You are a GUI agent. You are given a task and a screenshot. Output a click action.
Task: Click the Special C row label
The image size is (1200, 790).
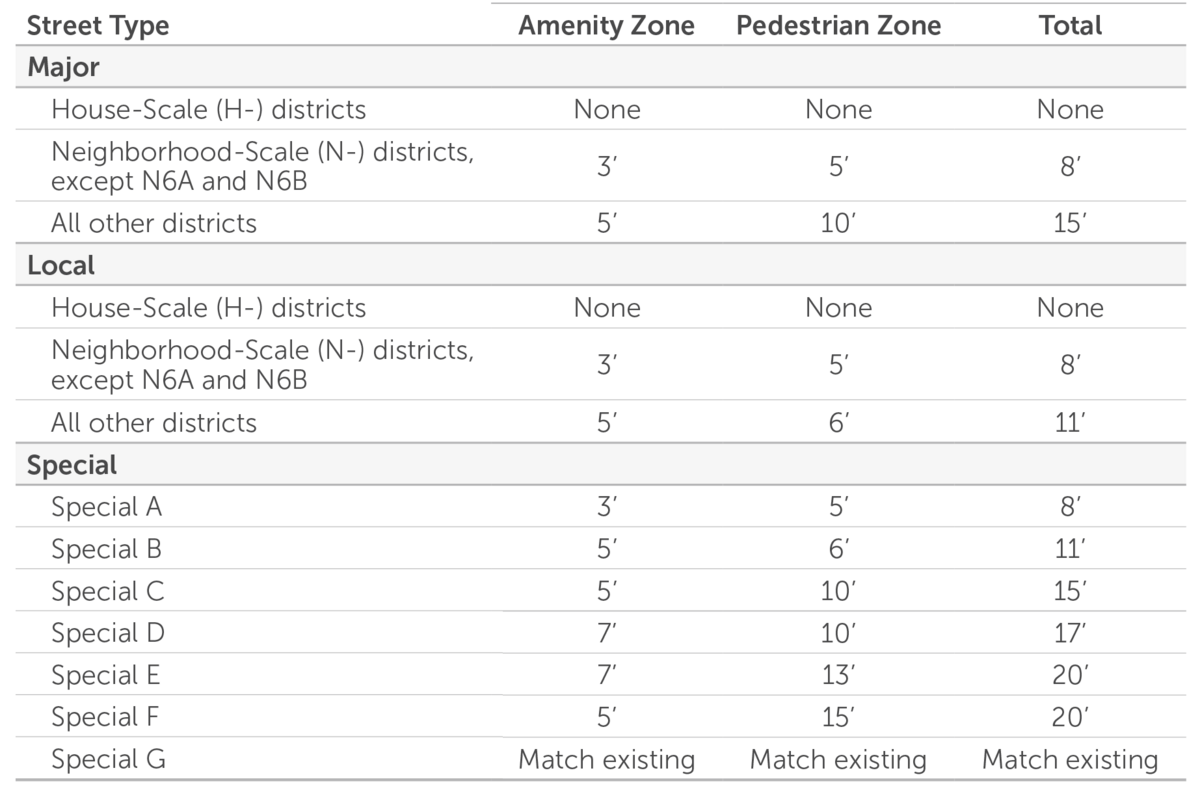(x=107, y=591)
